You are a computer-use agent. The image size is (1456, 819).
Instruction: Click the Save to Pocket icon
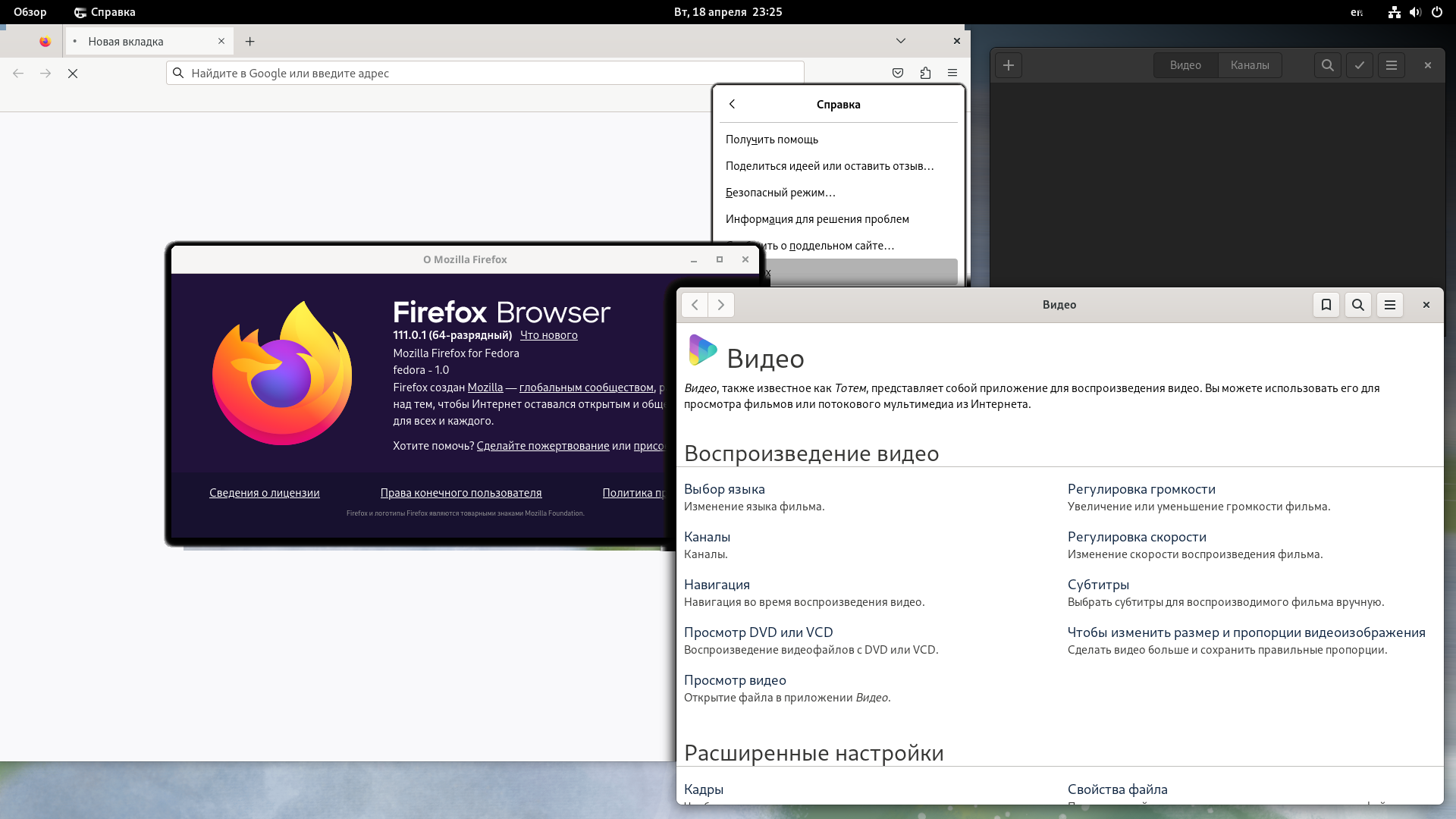coord(898,73)
